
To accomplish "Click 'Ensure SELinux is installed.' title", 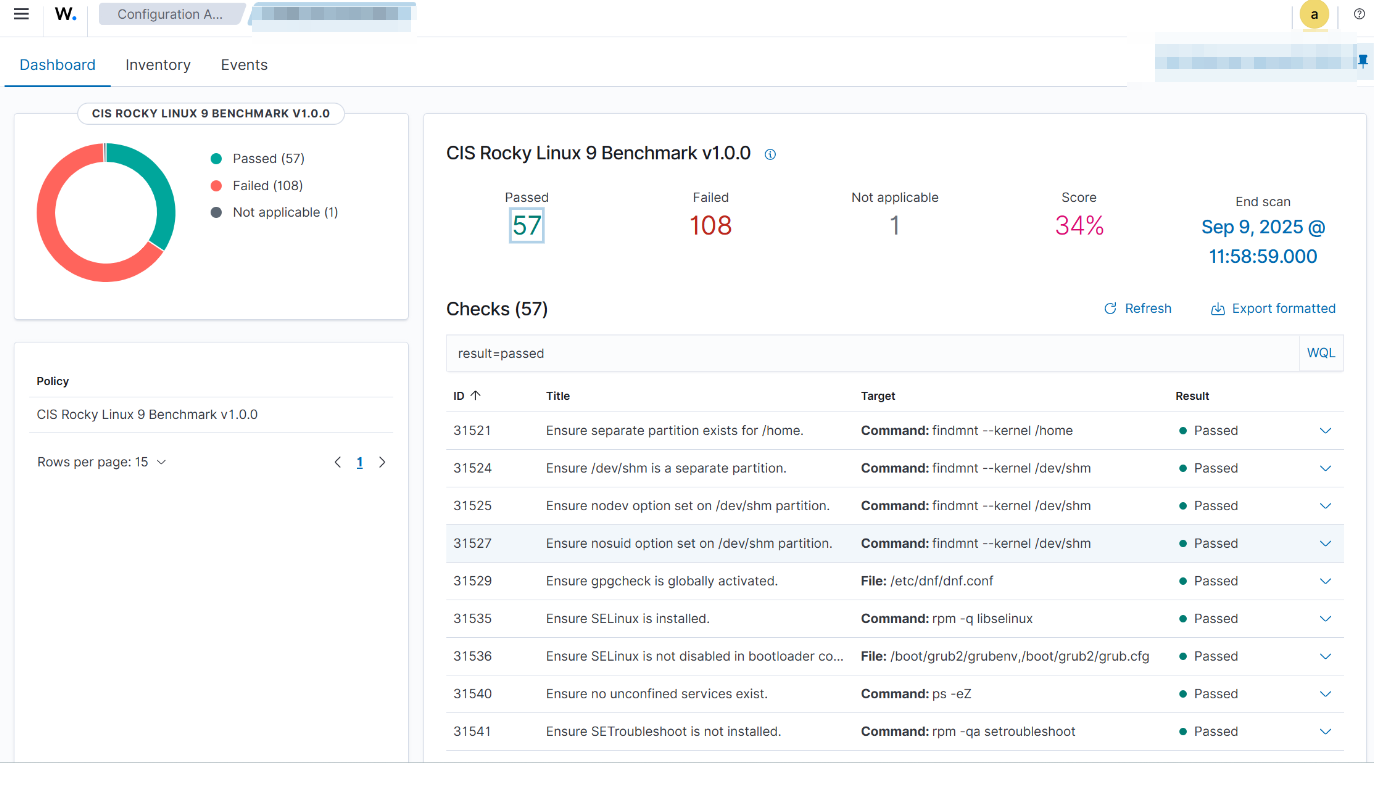I will coord(628,619).
